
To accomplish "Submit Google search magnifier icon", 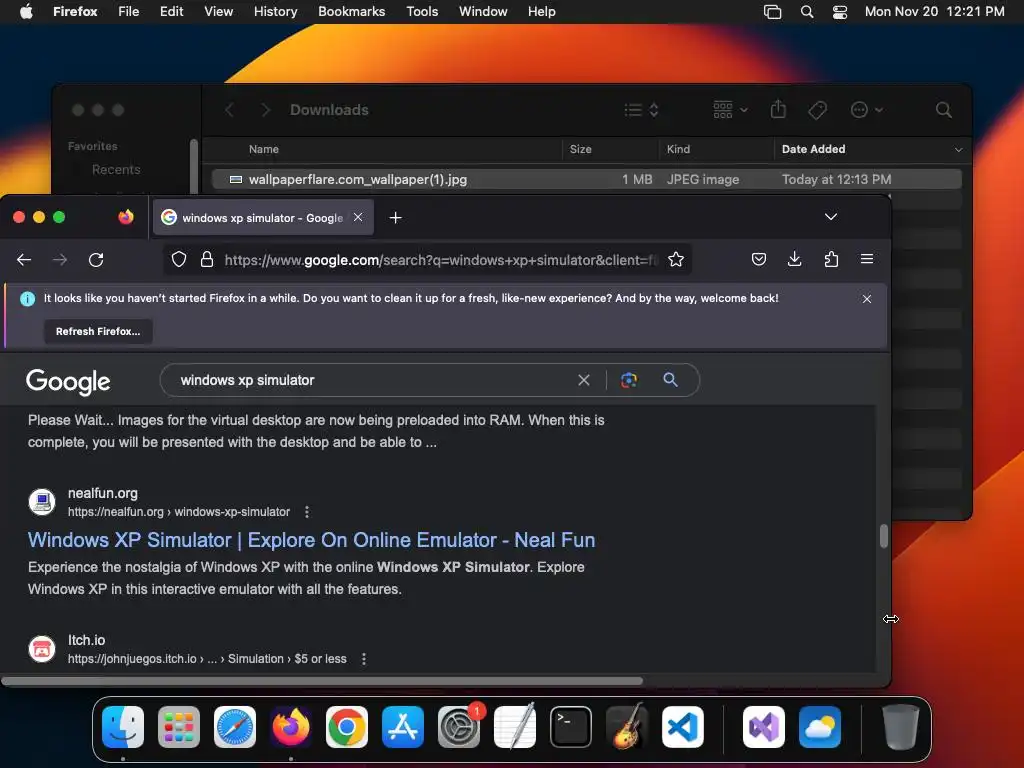I will click(670, 379).
